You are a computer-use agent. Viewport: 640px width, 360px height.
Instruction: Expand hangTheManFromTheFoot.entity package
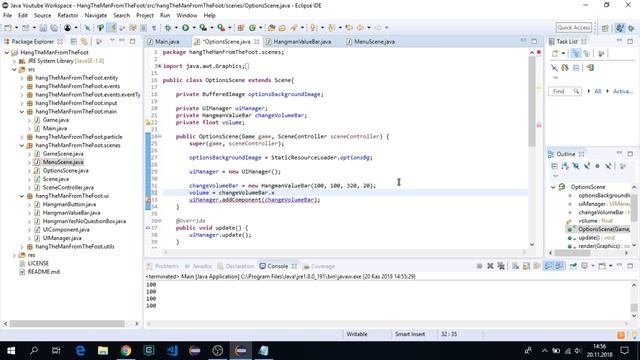[x=22, y=78]
